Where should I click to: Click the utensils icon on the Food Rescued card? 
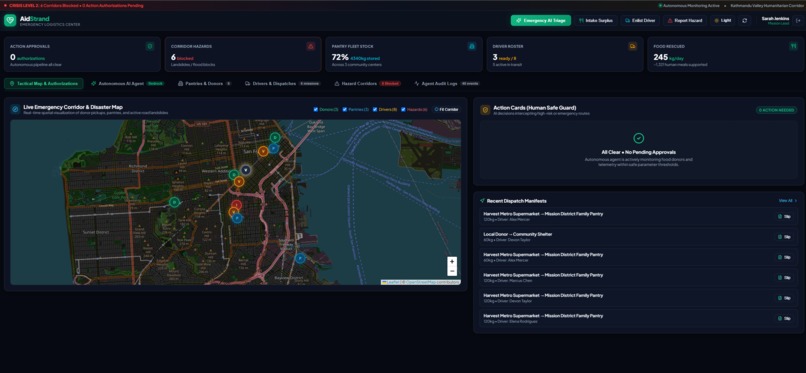[793, 46]
